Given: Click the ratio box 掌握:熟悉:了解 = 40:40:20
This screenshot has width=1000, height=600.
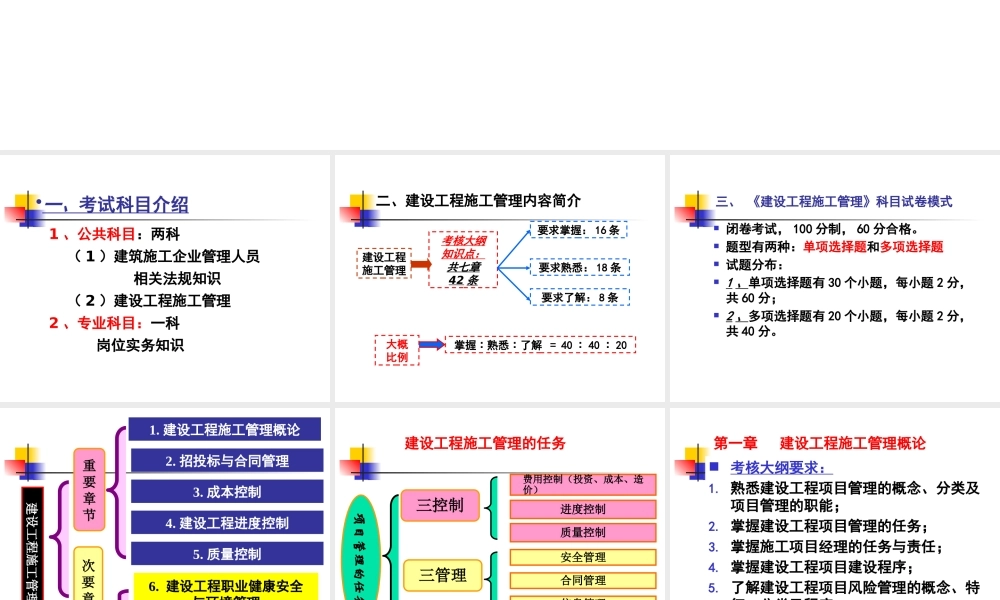Looking at the screenshot, I should [x=540, y=345].
